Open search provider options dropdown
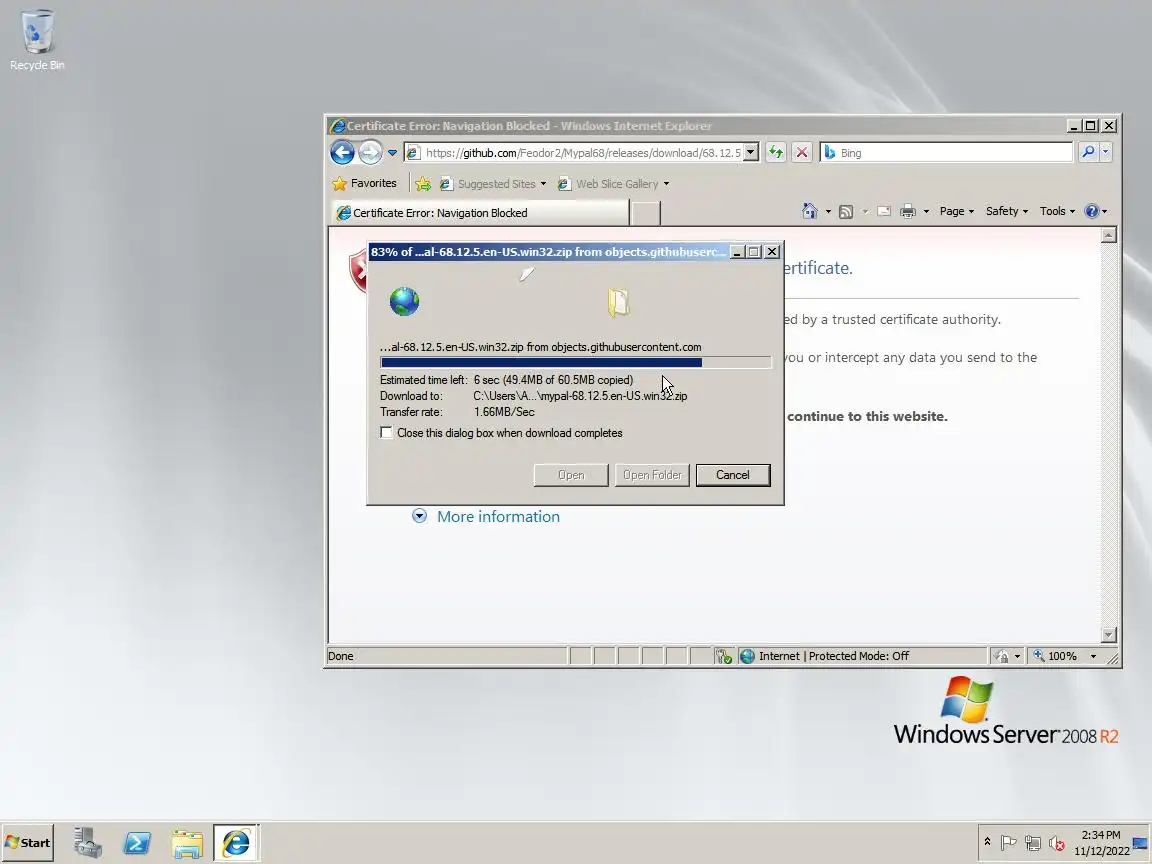 pos(1106,153)
